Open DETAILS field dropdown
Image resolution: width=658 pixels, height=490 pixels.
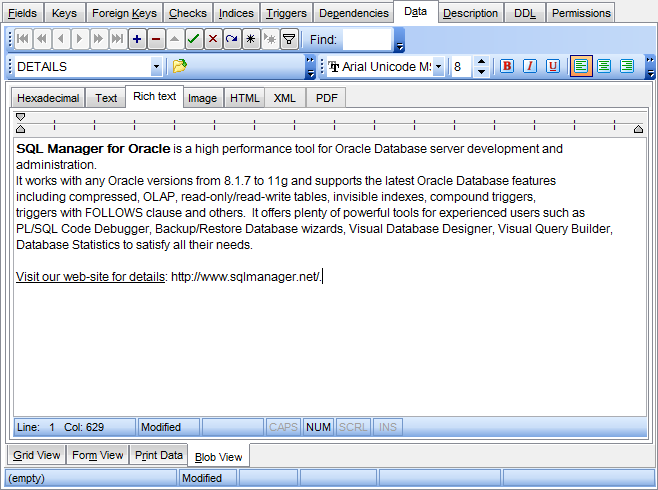(x=157, y=66)
